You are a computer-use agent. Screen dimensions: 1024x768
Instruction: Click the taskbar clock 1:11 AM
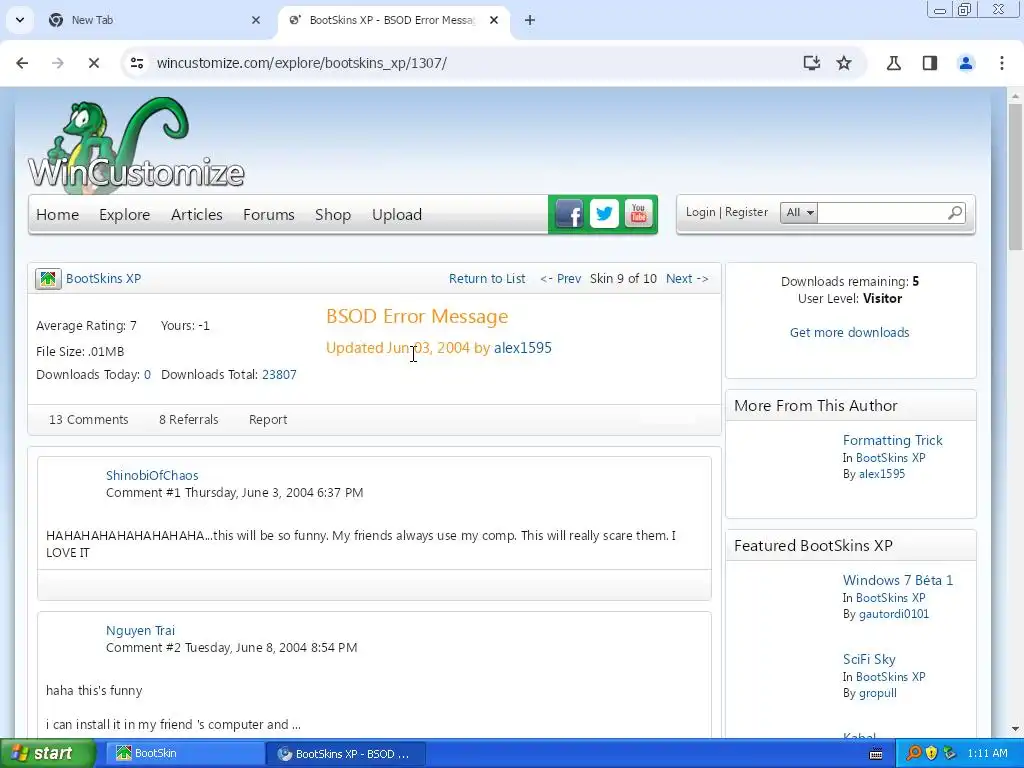tap(987, 754)
